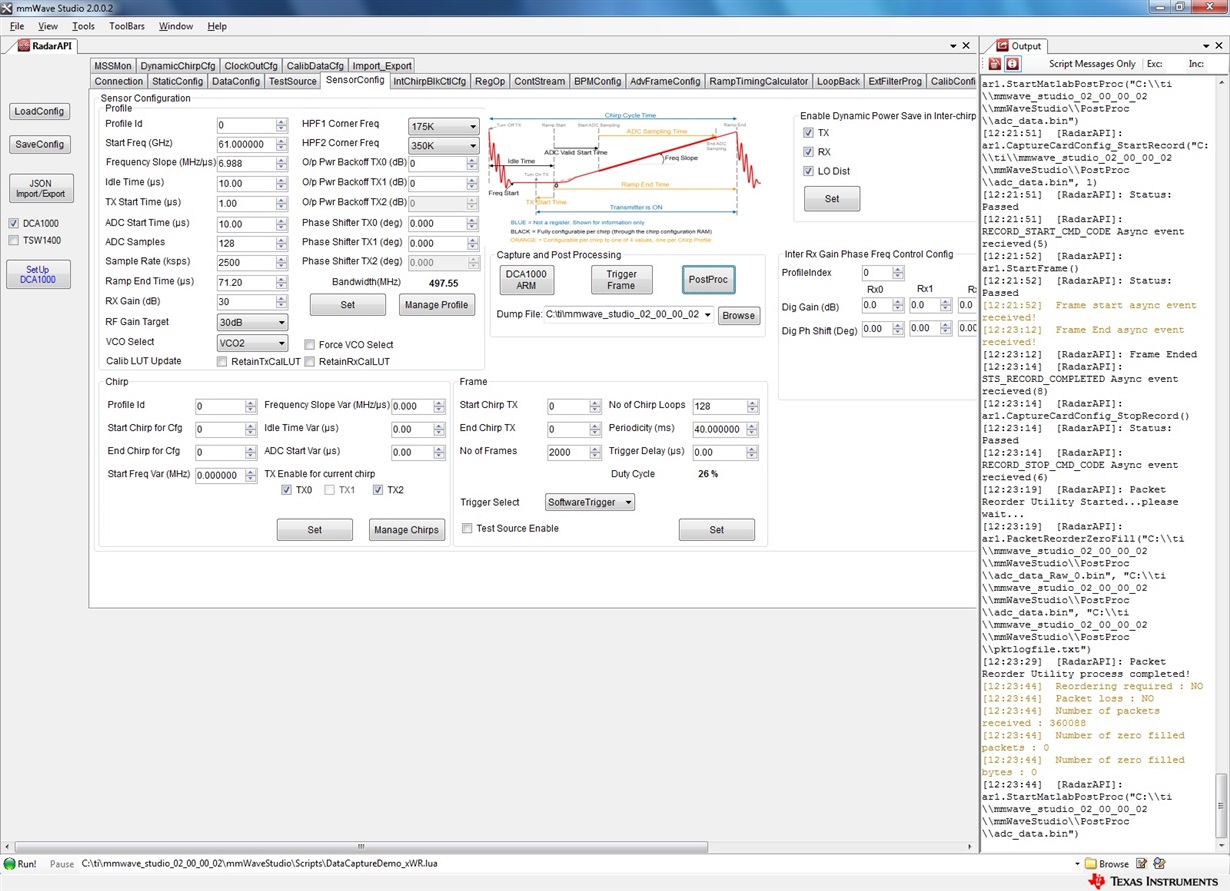Viewport: 1230px width, 891px height.
Task: Open JSON Import/Export
Action: pyautogui.click(x=40, y=189)
